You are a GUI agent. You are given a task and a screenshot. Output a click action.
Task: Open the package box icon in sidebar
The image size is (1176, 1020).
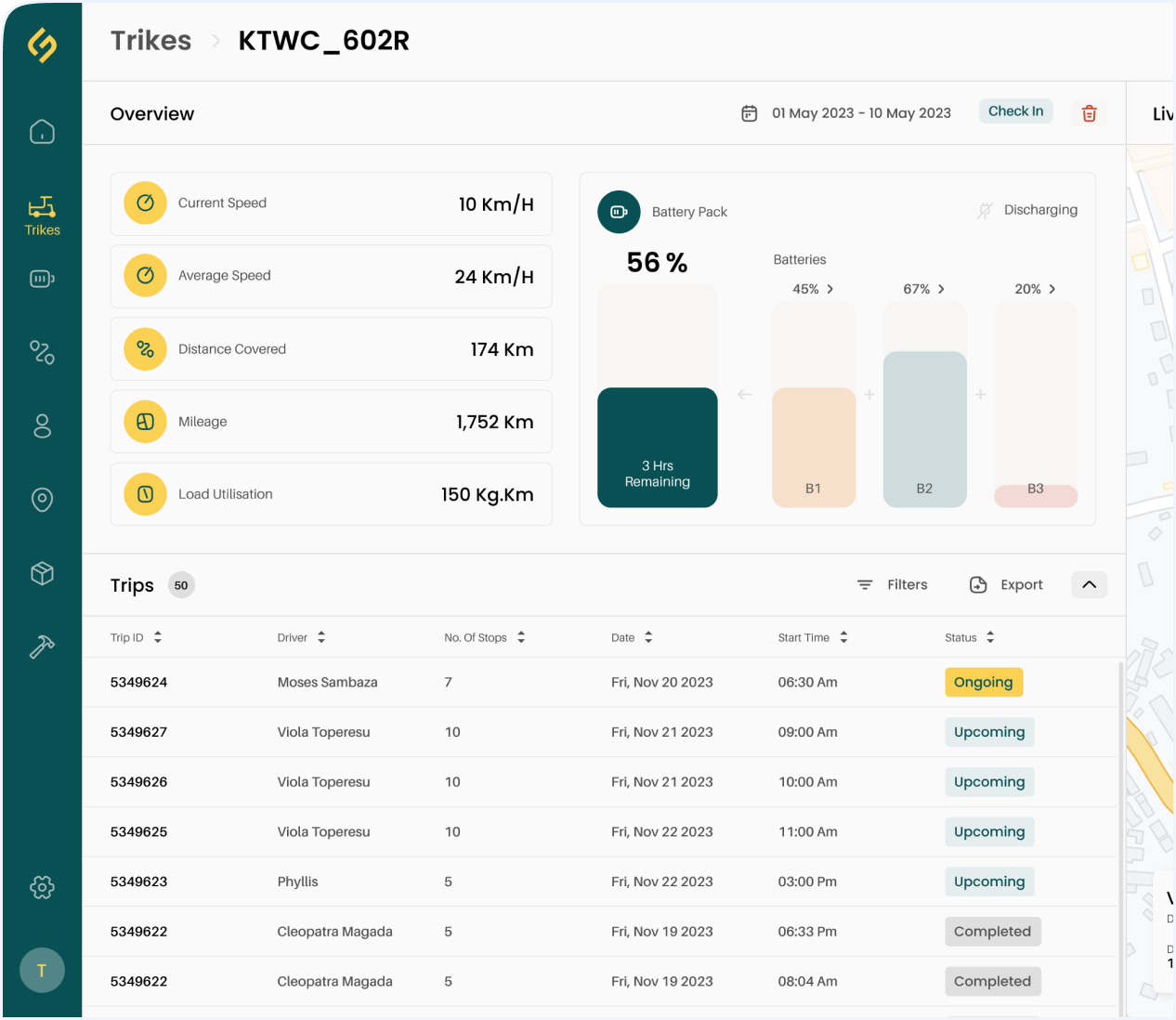click(42, 573)
